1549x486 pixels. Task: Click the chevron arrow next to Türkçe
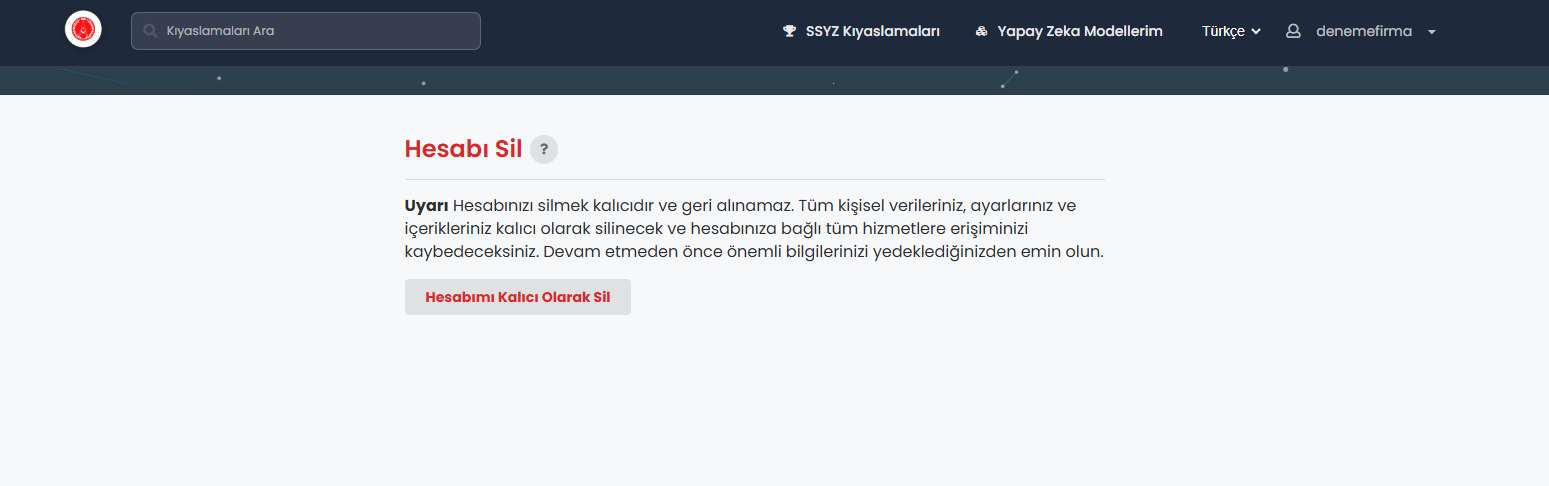click(x=1256, y=32)
